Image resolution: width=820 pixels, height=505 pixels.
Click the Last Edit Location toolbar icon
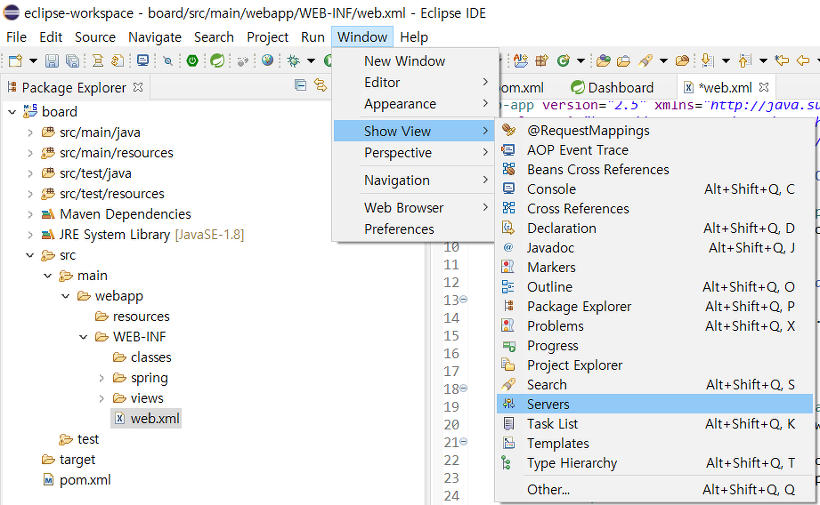[782, 61]
